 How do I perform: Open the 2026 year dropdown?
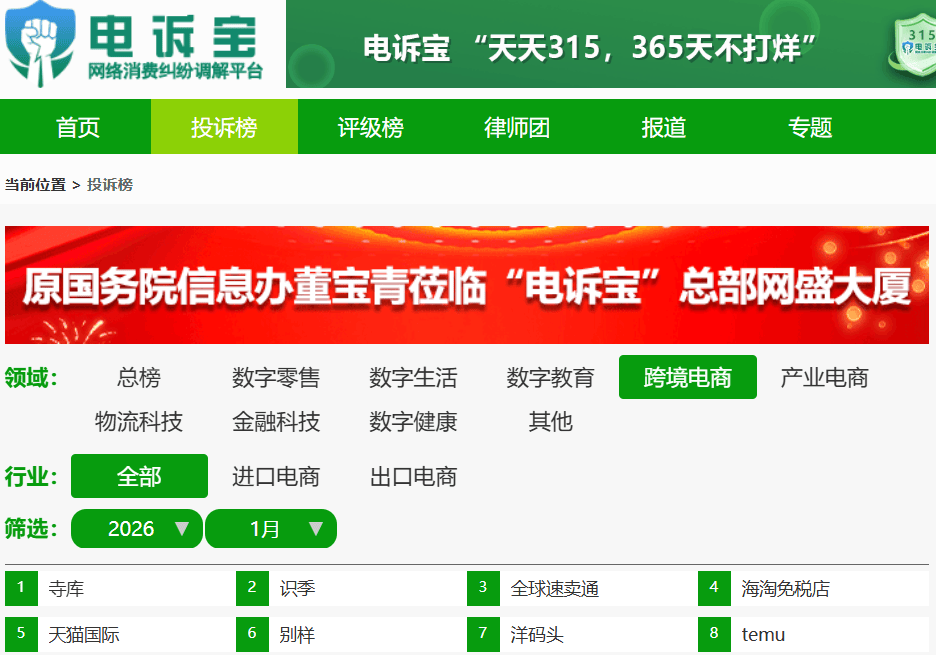coord(137,529)
